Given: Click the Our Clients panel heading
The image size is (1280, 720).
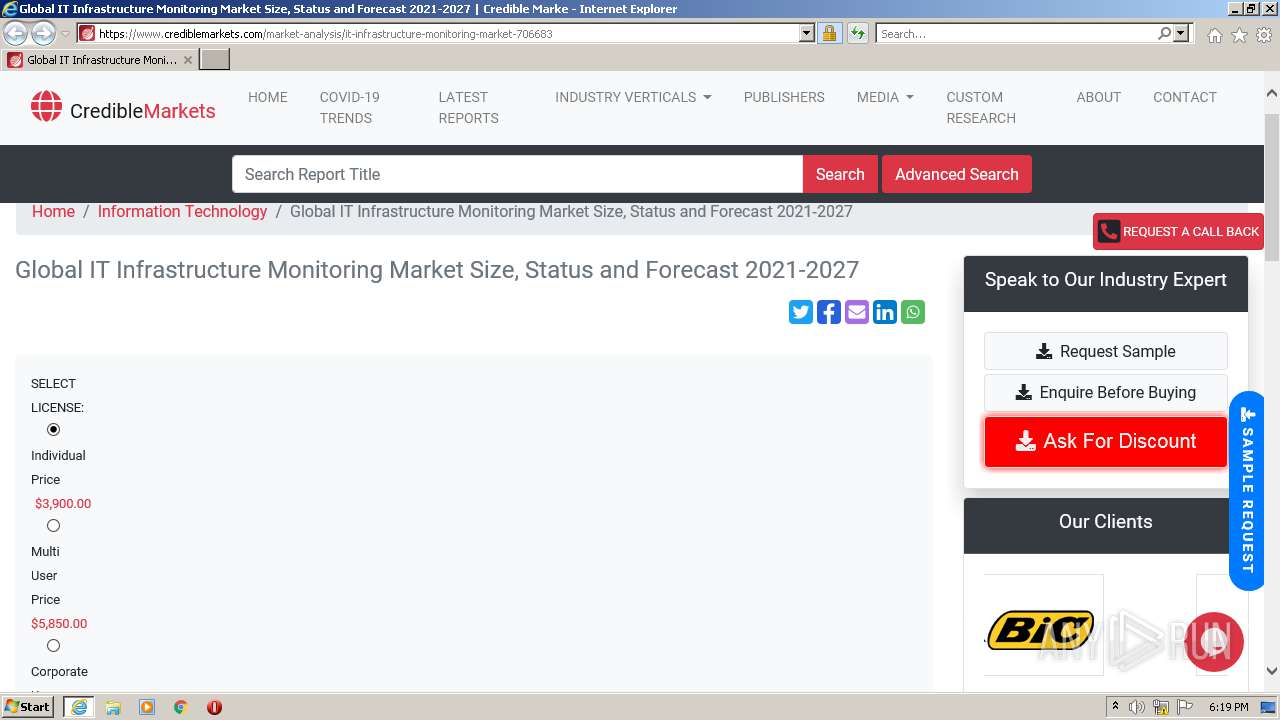Looking at the screenshot, I should tap(1106, 521).
